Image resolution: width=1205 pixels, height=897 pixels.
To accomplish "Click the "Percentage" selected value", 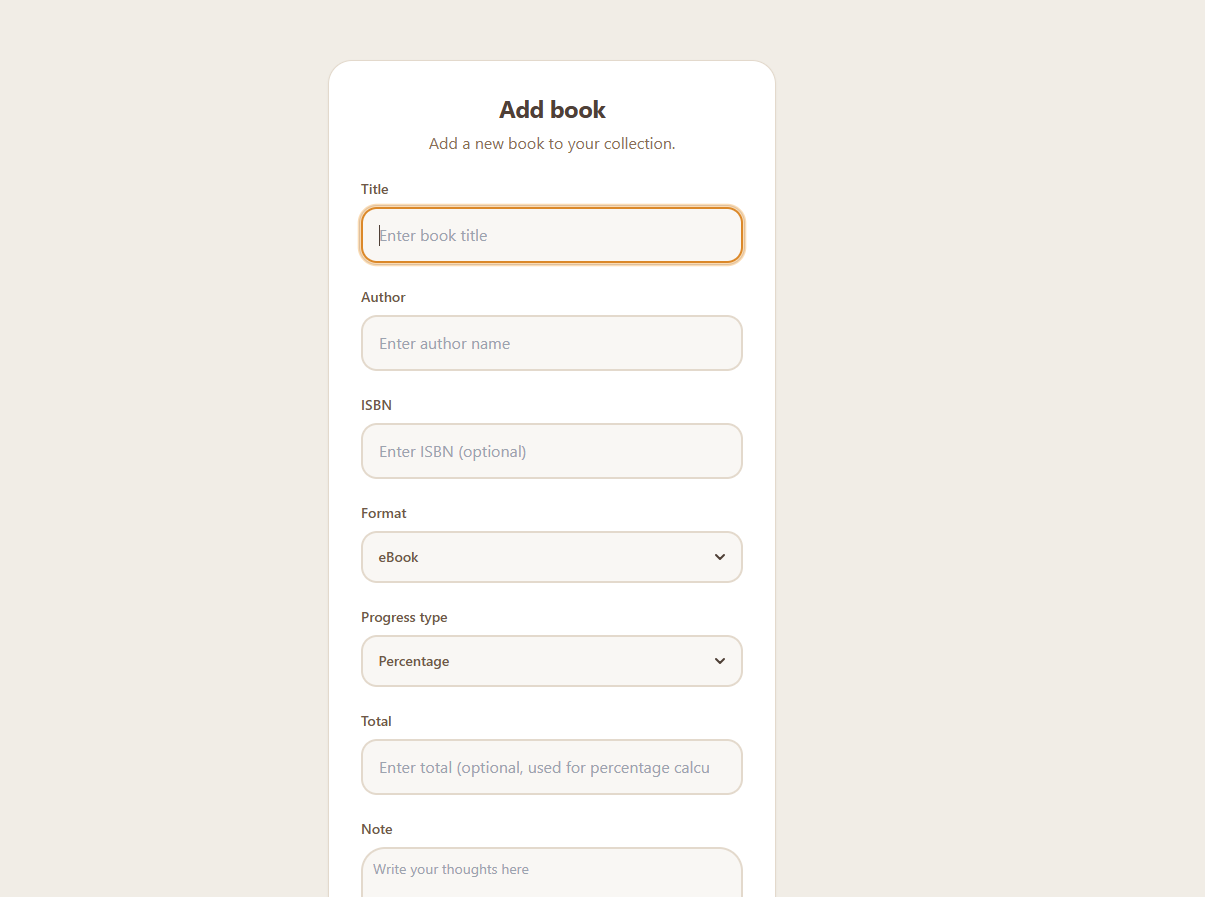I will 414,661.
